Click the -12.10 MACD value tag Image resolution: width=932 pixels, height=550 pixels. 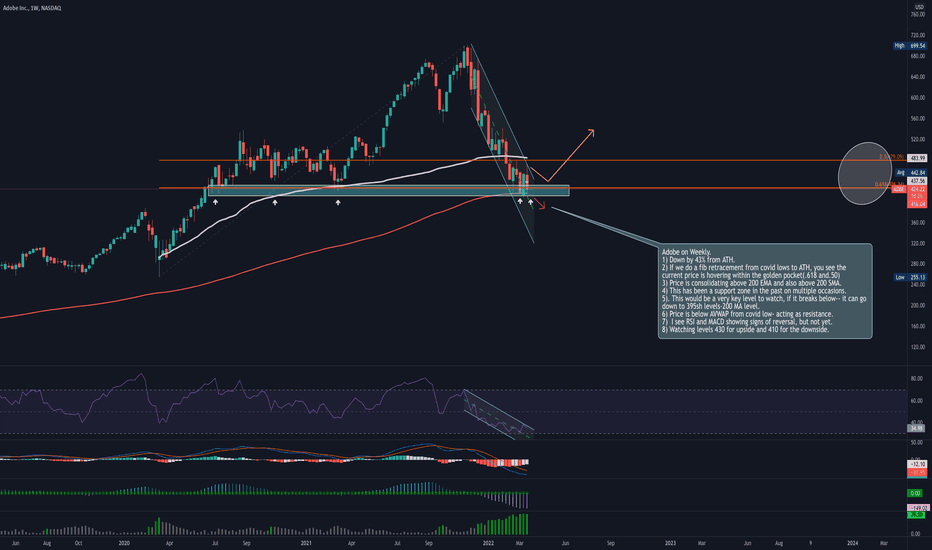(917, 464)
